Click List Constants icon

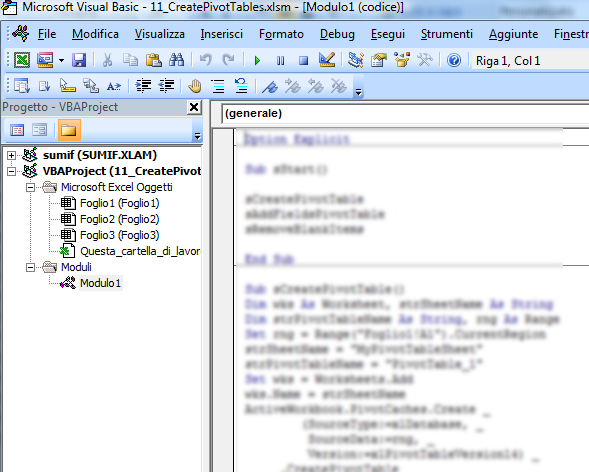(44, 86)
